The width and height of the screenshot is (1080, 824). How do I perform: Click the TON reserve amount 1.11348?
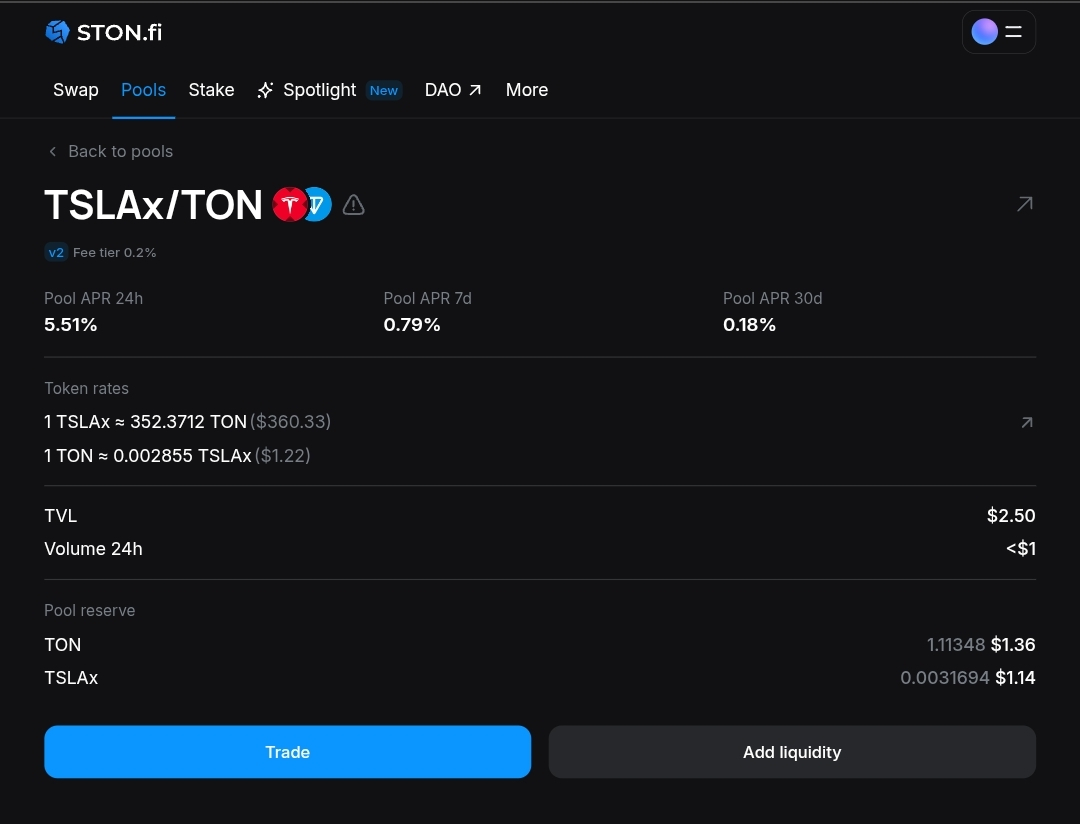(956, 644)
